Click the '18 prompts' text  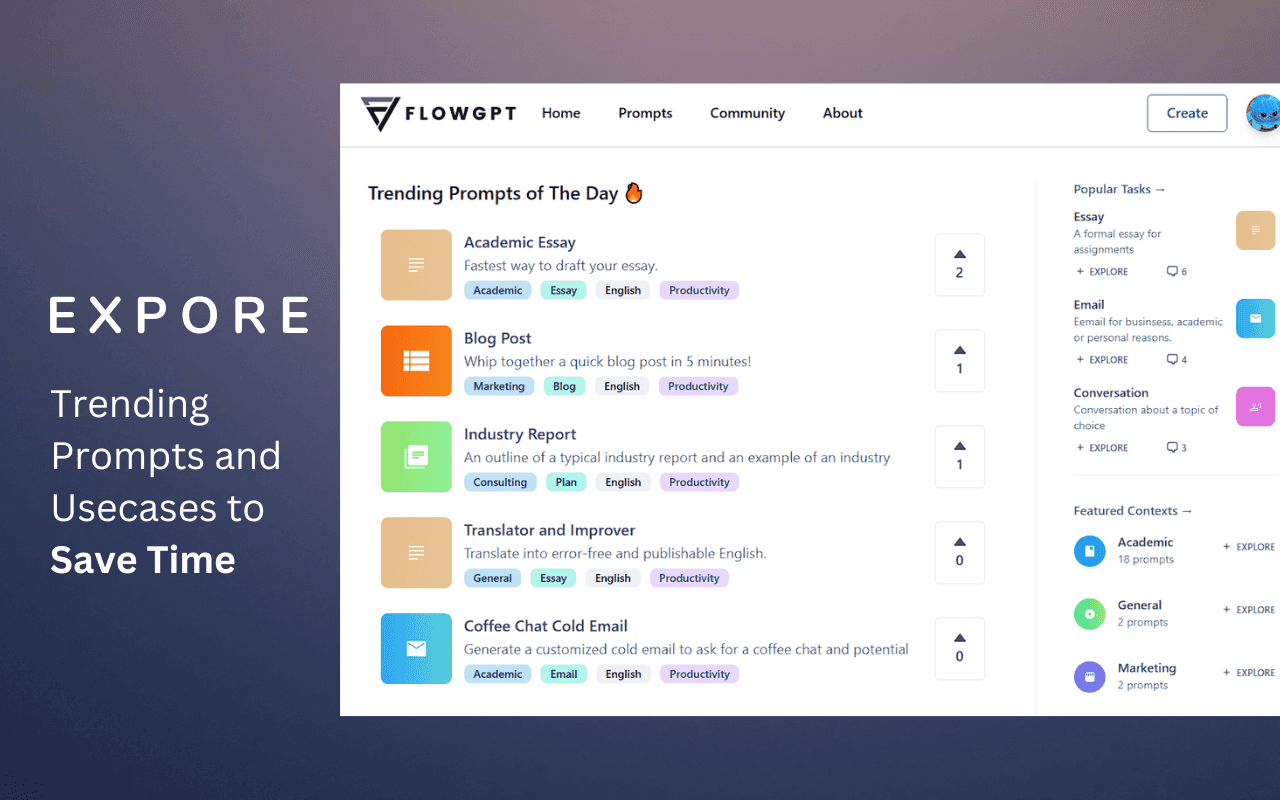pos(1146,560)
